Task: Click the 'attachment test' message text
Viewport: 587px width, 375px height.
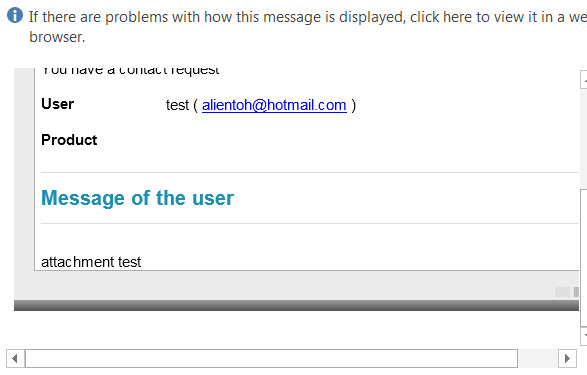Action: [x=91, y=262]
